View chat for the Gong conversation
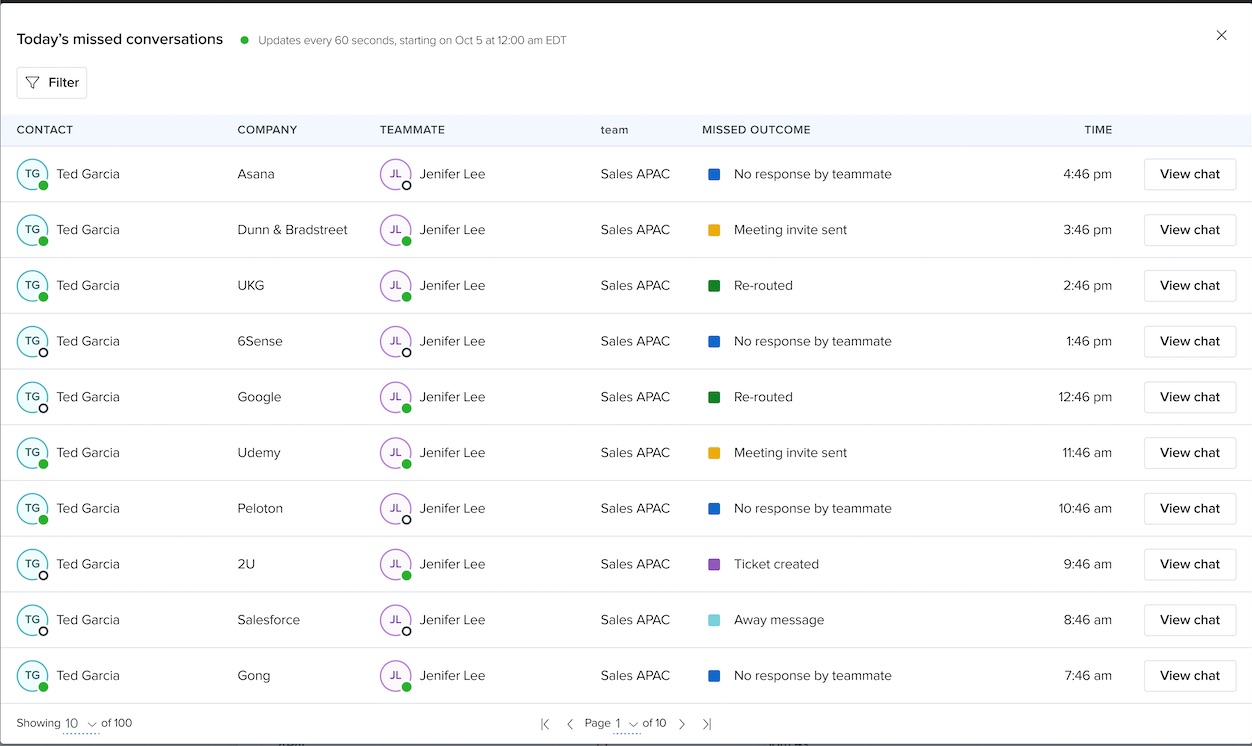This screenshot has height=746, width=1252. 1190,676
